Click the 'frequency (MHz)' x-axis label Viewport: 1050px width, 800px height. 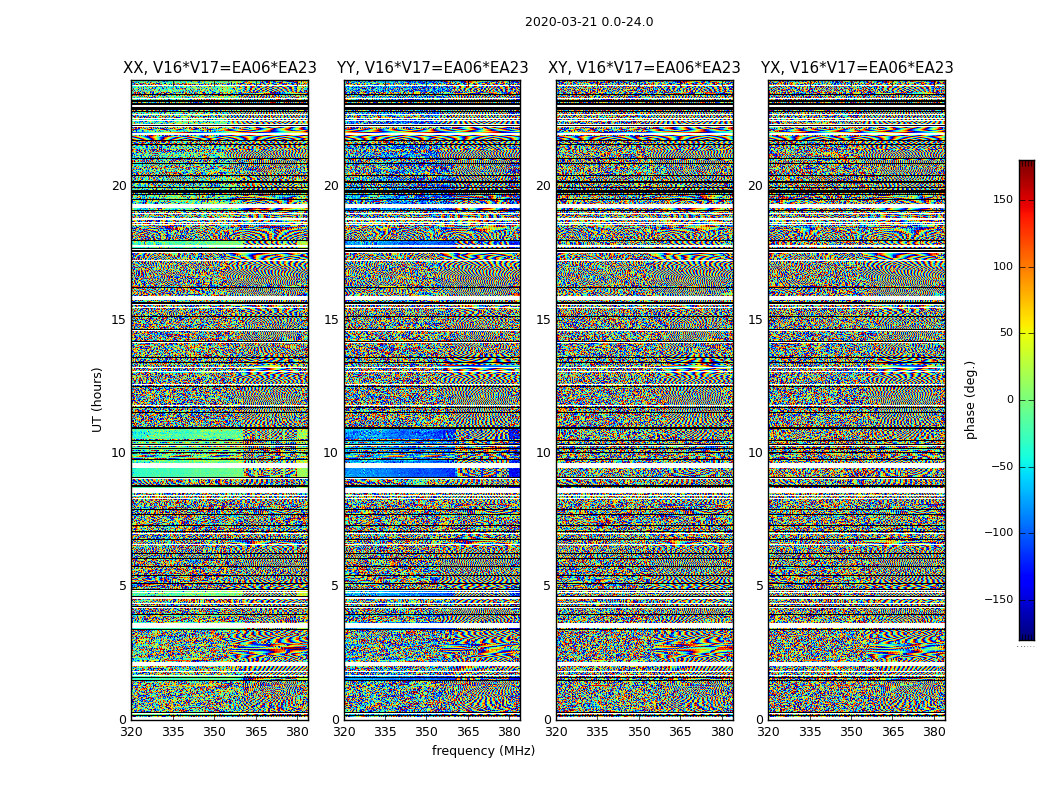click(x=483, y=750)
